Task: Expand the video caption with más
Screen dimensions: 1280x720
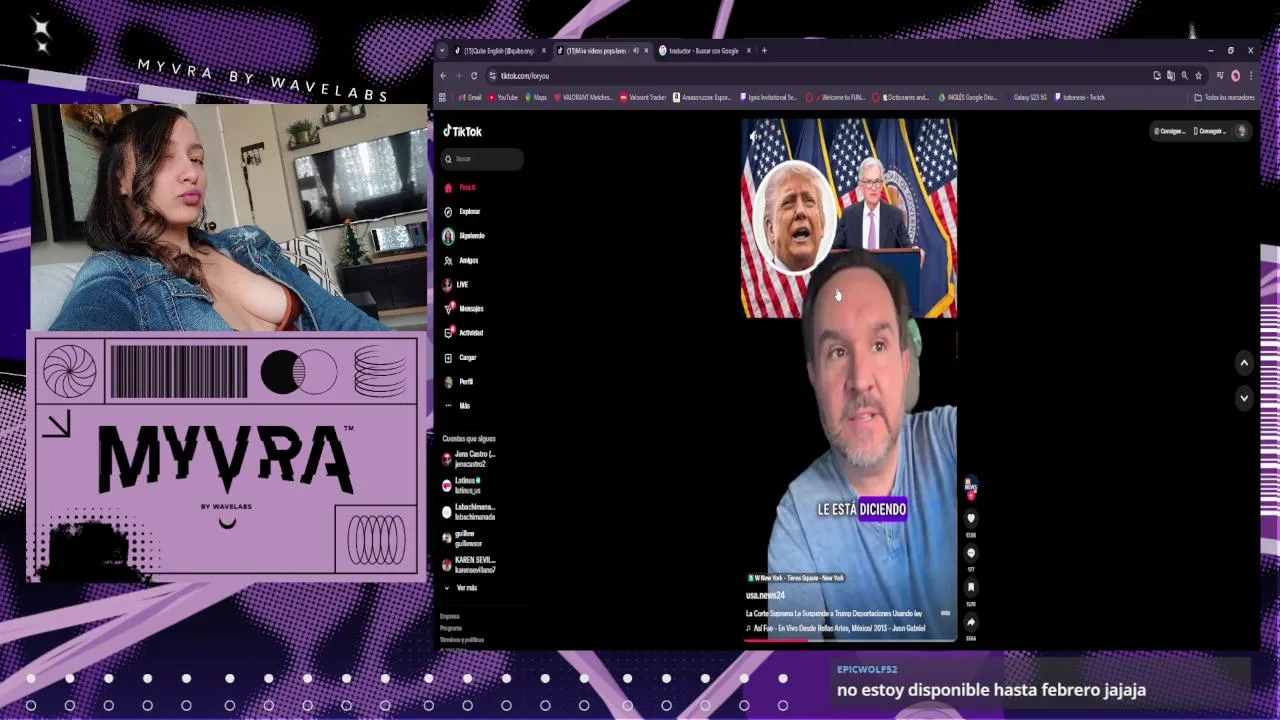Action: (x=945, y=613)
